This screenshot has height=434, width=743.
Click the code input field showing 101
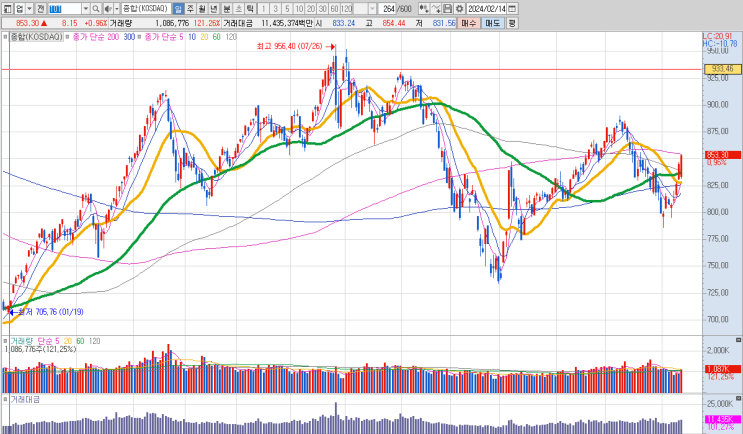click(64, 9)
